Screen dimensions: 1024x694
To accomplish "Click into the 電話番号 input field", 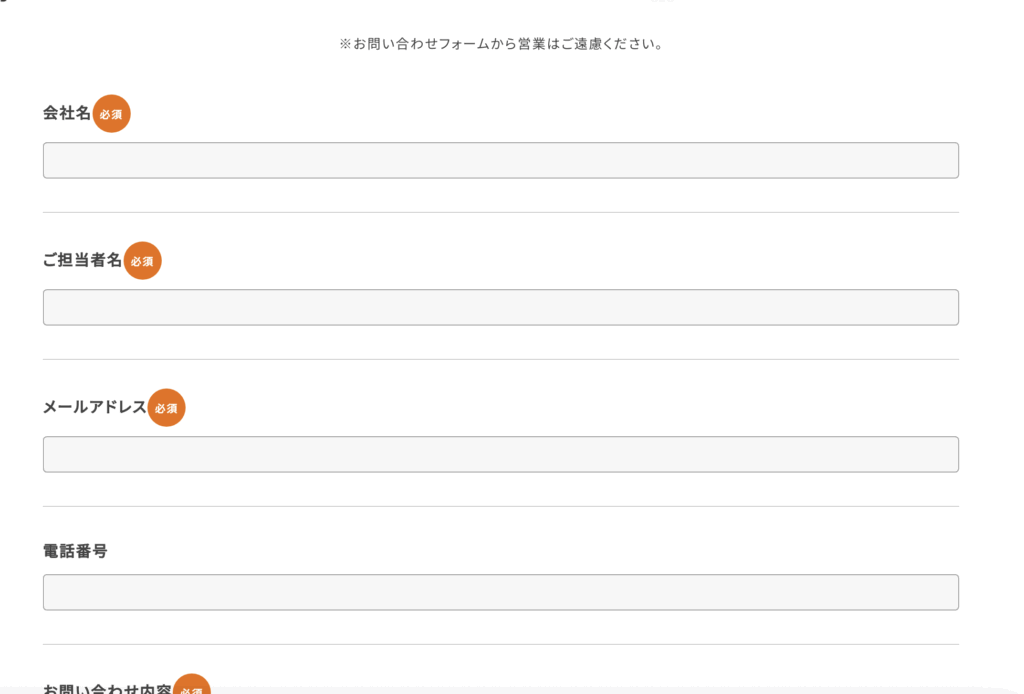I will [x=500, y=592].
